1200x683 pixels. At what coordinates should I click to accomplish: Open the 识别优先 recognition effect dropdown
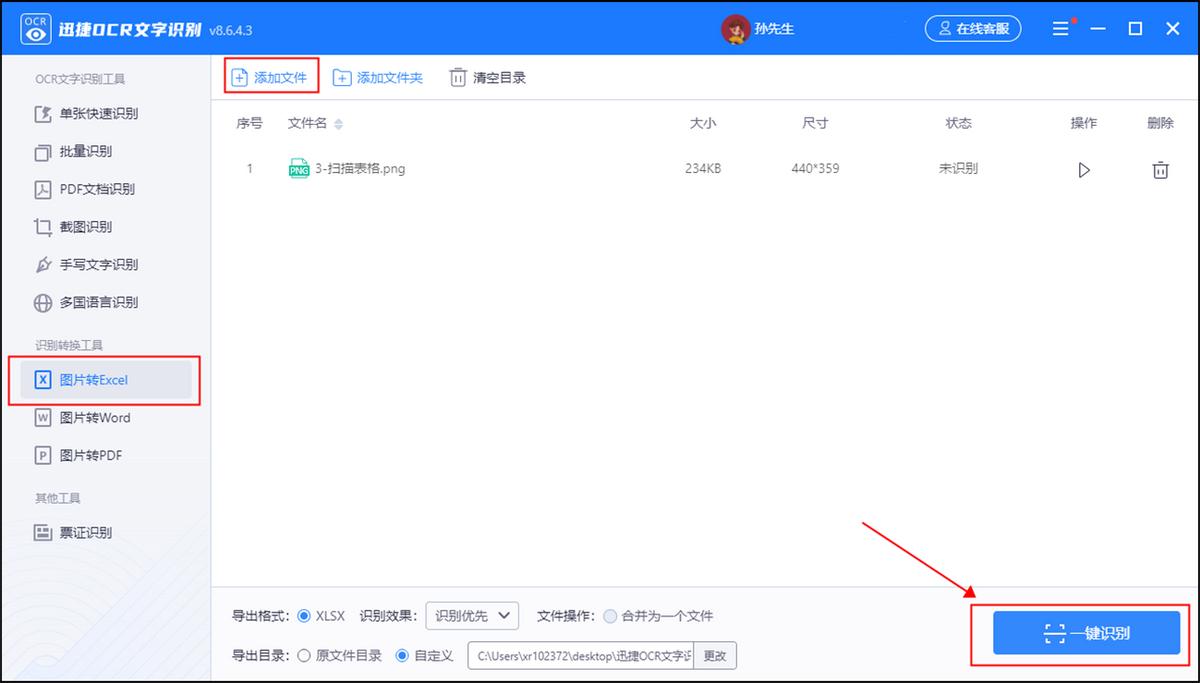pyautogui.click(x=472, y=616)
